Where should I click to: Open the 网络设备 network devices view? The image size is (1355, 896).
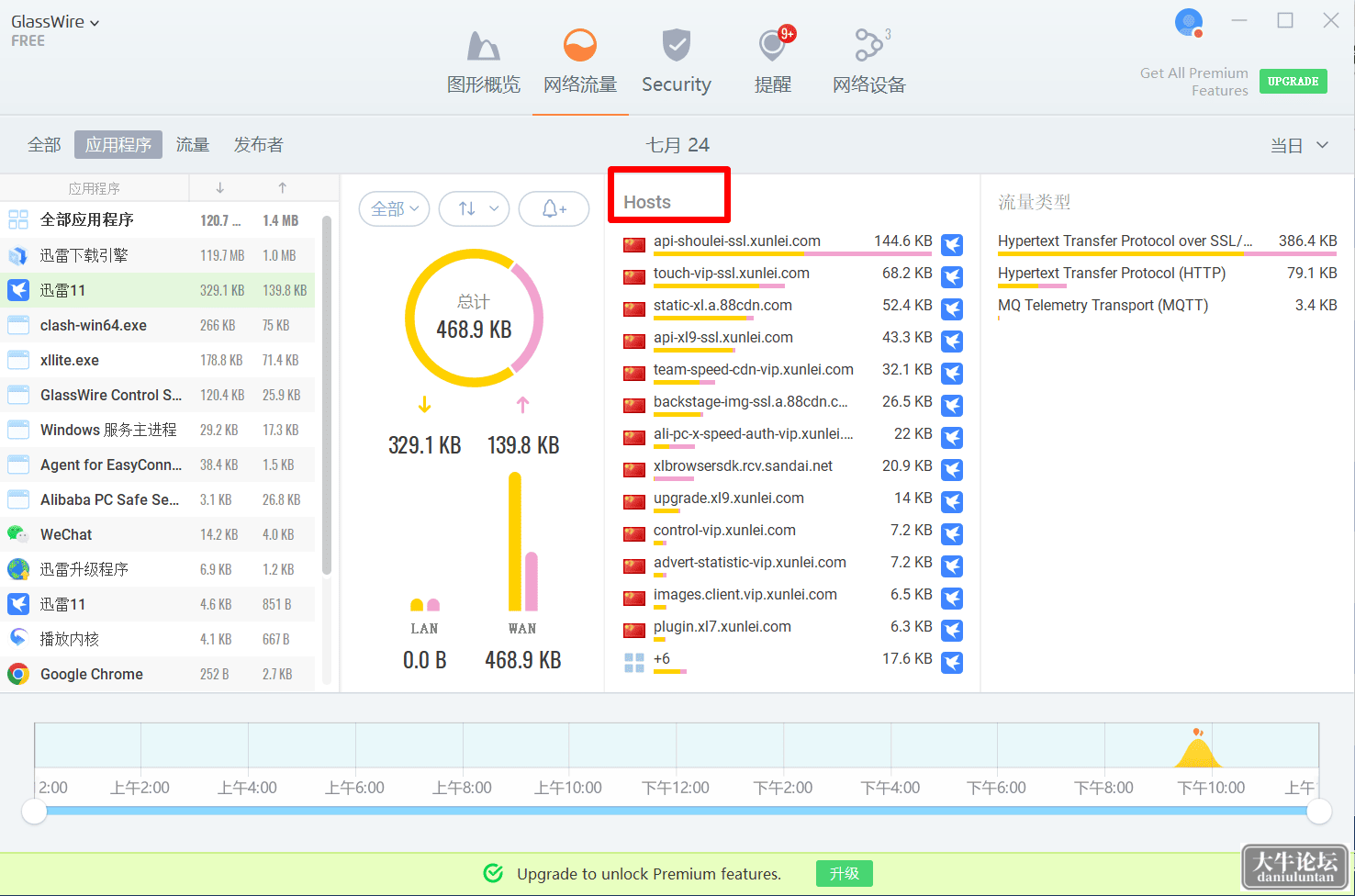[x=869, y=62]
